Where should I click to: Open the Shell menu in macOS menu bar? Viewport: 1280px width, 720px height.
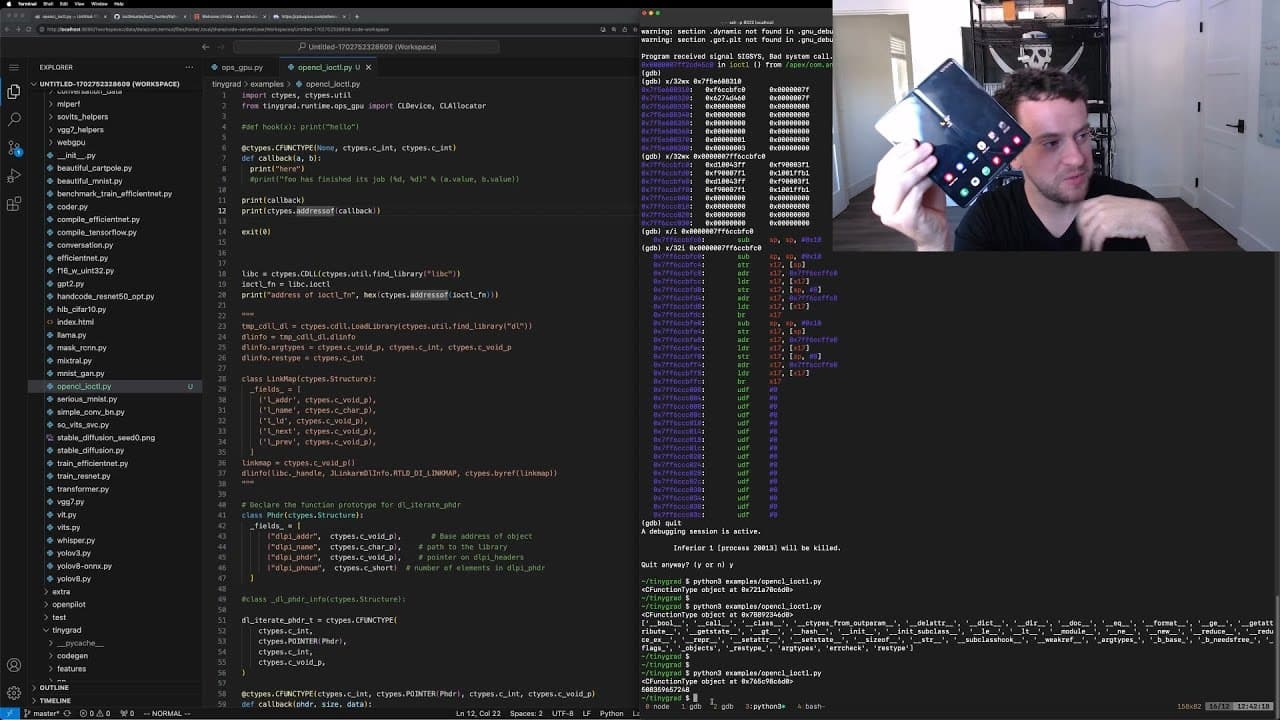[48, 4]
